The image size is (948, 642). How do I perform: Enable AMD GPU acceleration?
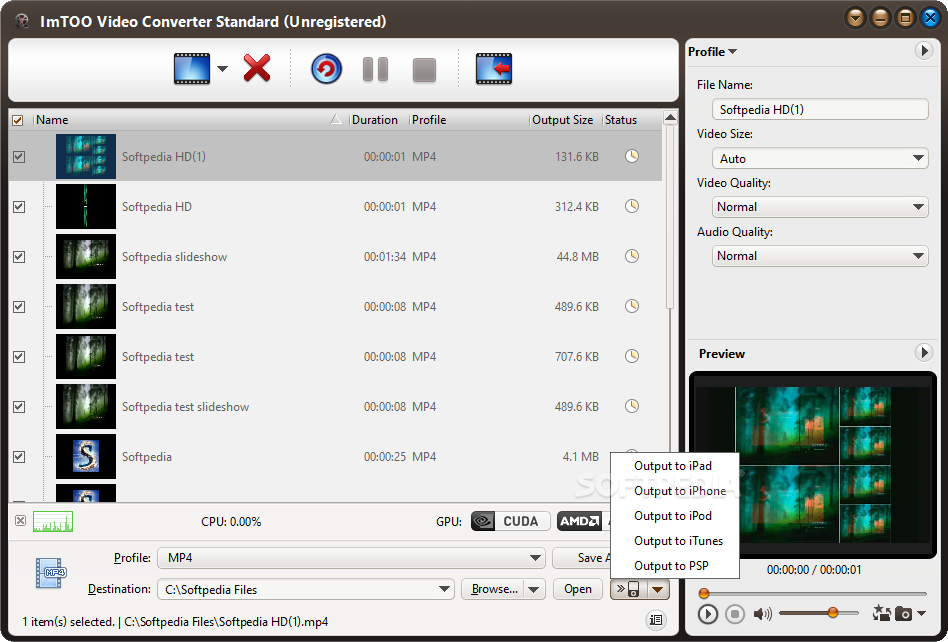tap(583, 521)
